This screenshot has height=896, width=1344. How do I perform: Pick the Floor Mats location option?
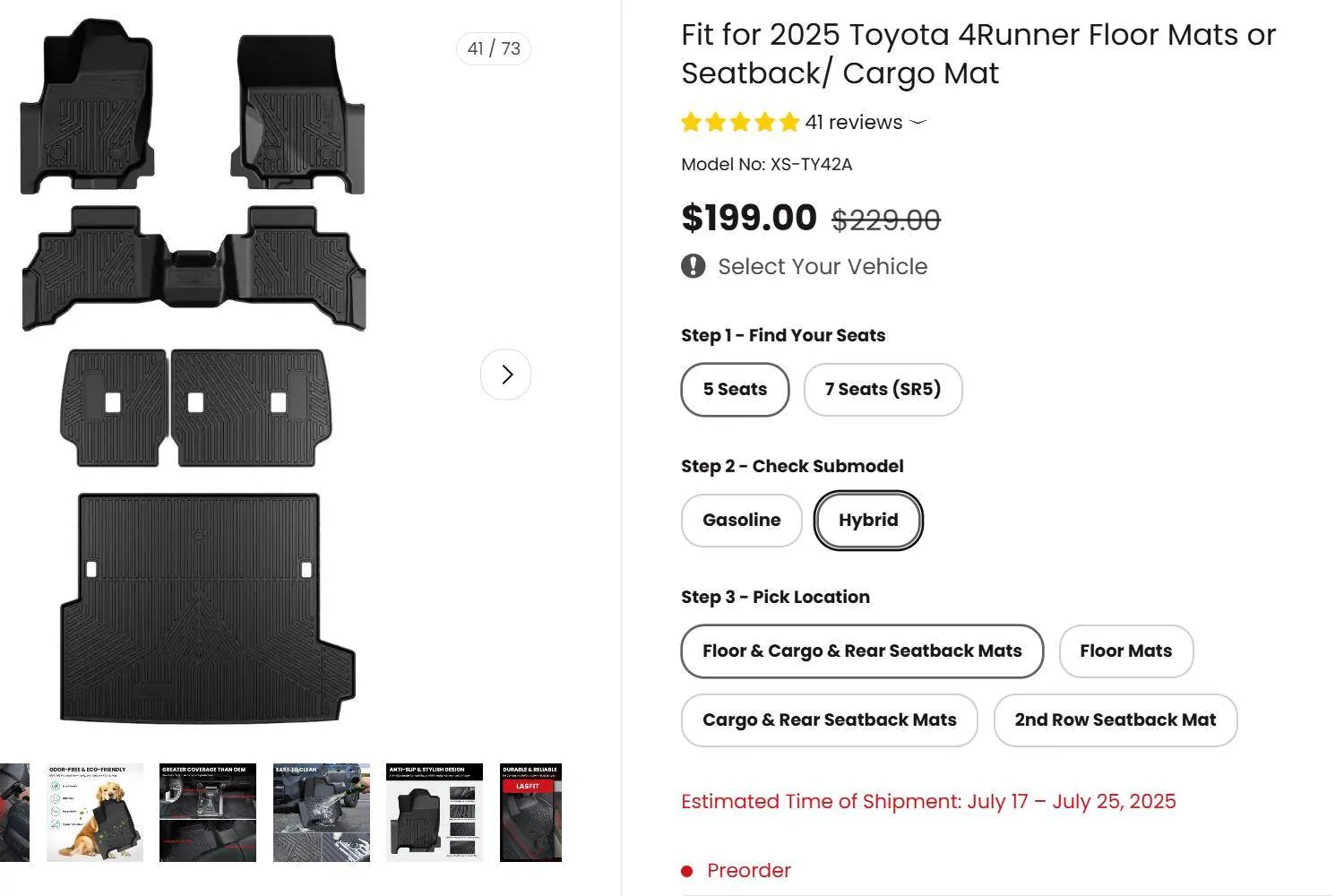coord(1125,651)
